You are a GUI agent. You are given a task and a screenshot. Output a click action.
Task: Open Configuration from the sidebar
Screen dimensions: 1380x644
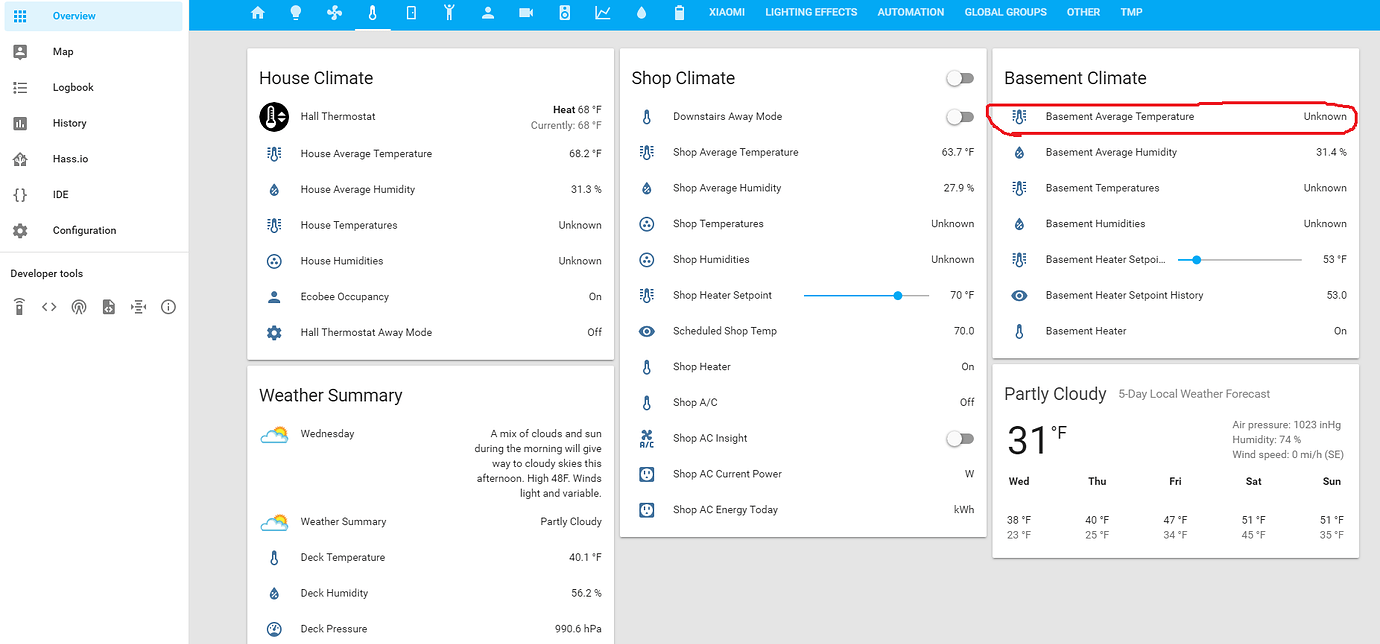83,230
